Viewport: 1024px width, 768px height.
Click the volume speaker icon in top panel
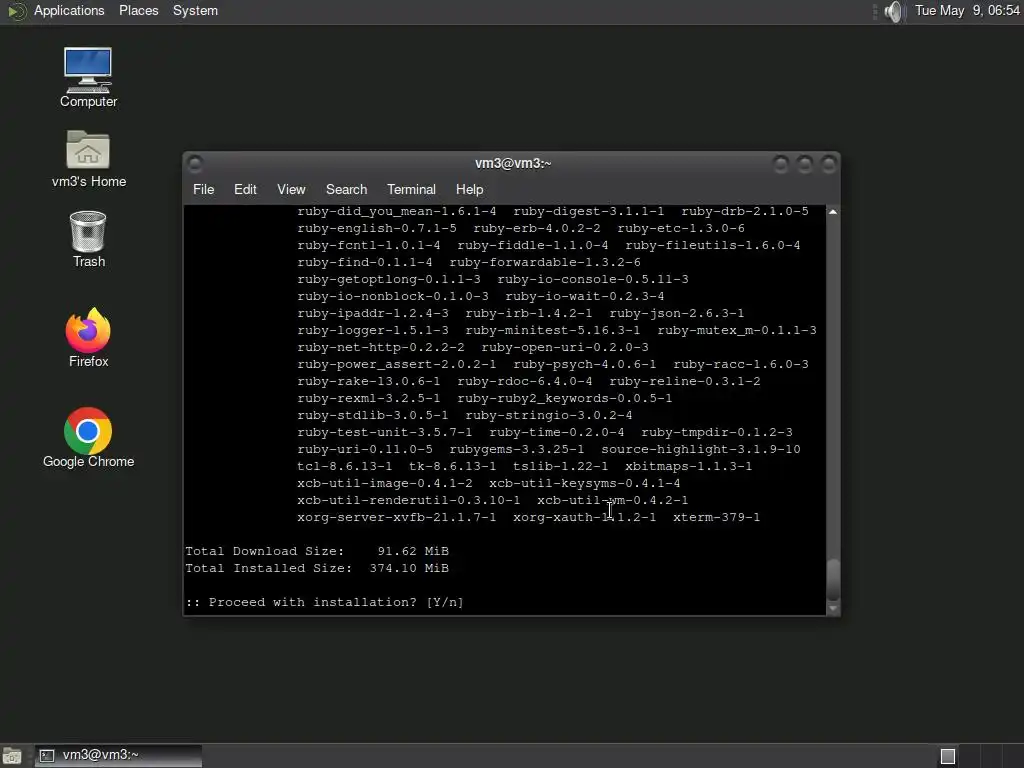[894, 11]
